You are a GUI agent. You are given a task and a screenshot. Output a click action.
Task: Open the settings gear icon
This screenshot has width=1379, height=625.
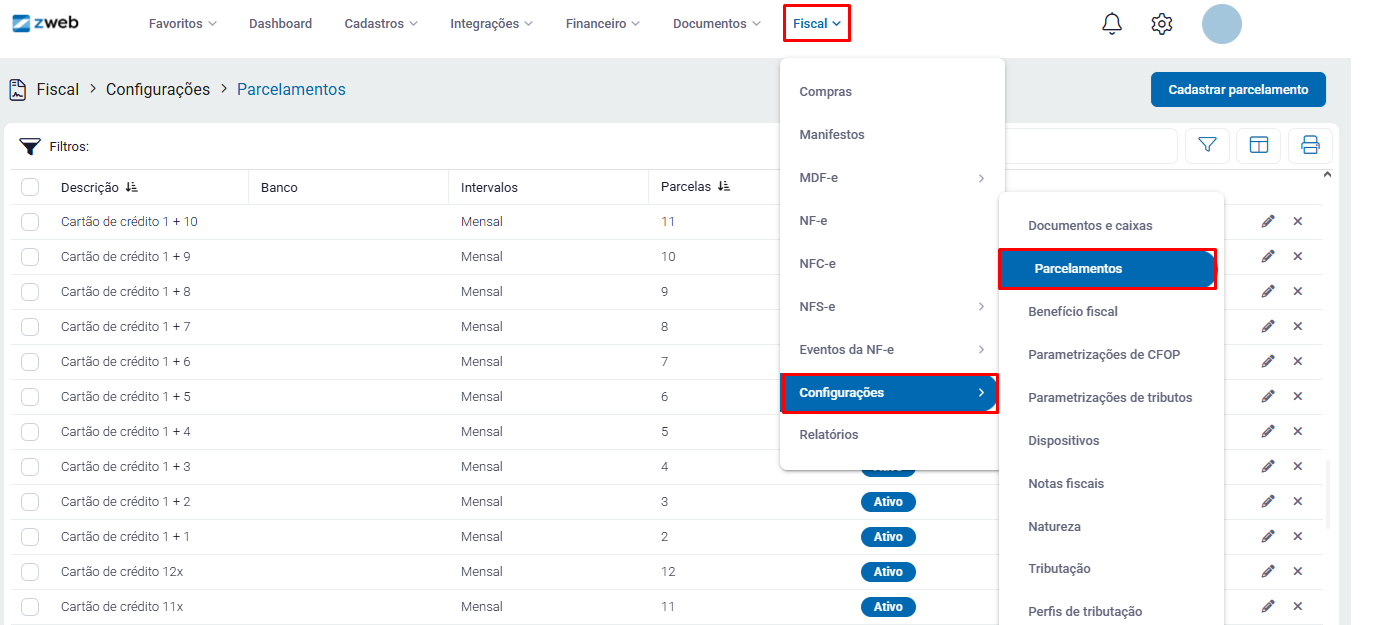(1161, 24)
